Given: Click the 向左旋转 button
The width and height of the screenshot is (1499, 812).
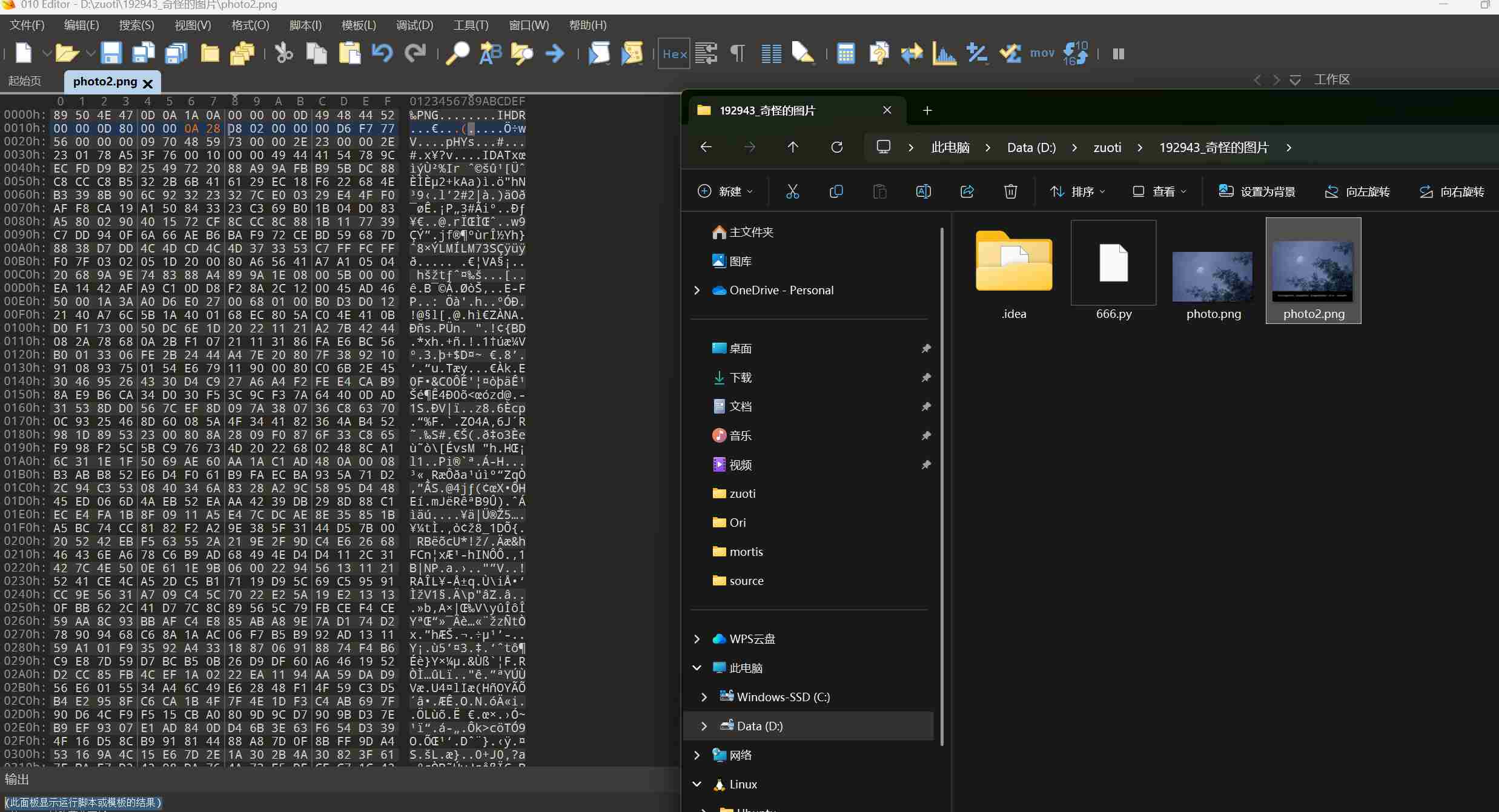Looking at the screenshot, I should [1357, 191].
